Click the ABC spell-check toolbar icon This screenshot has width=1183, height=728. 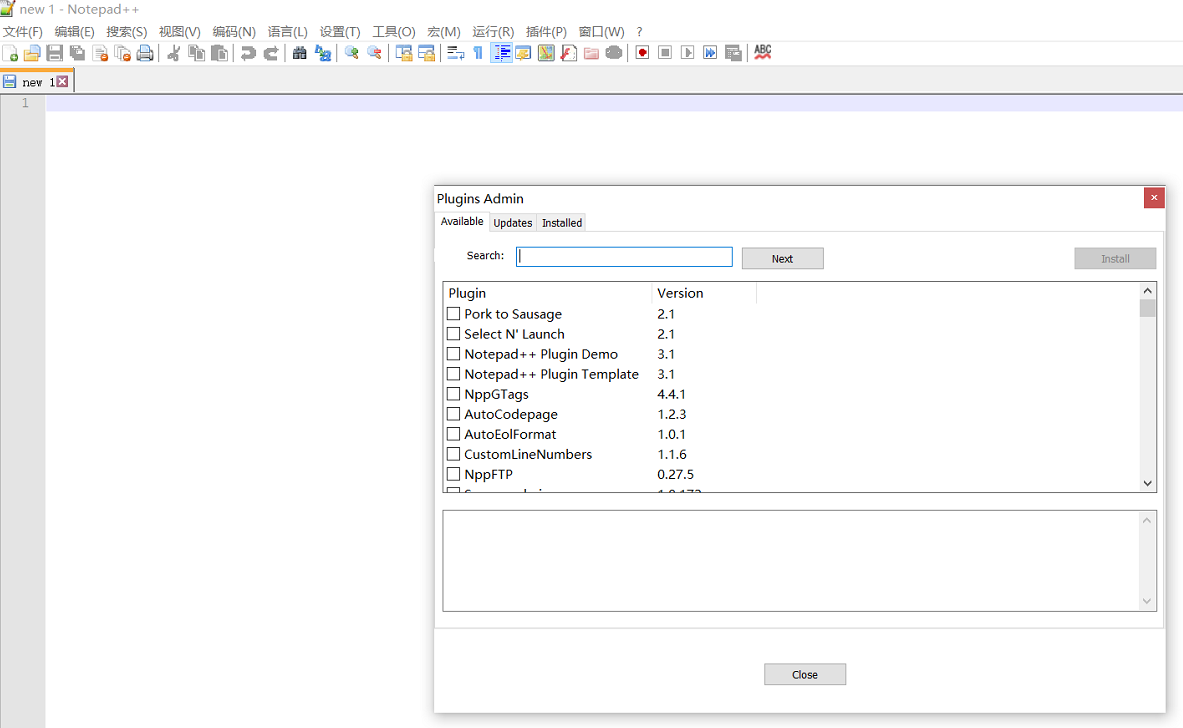point(763,52)
